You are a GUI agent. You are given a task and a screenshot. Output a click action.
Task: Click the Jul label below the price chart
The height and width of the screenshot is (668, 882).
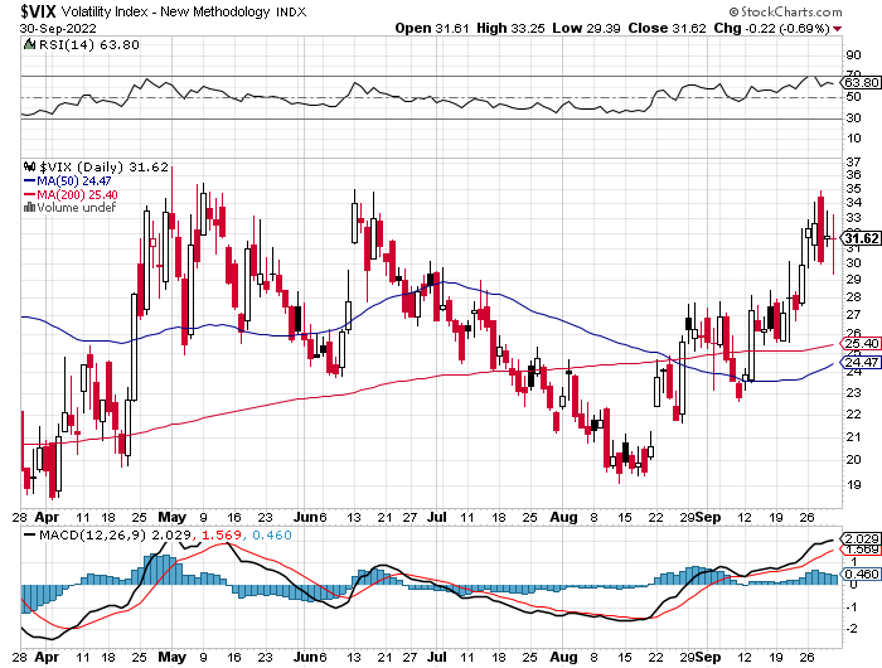point(437,517)
